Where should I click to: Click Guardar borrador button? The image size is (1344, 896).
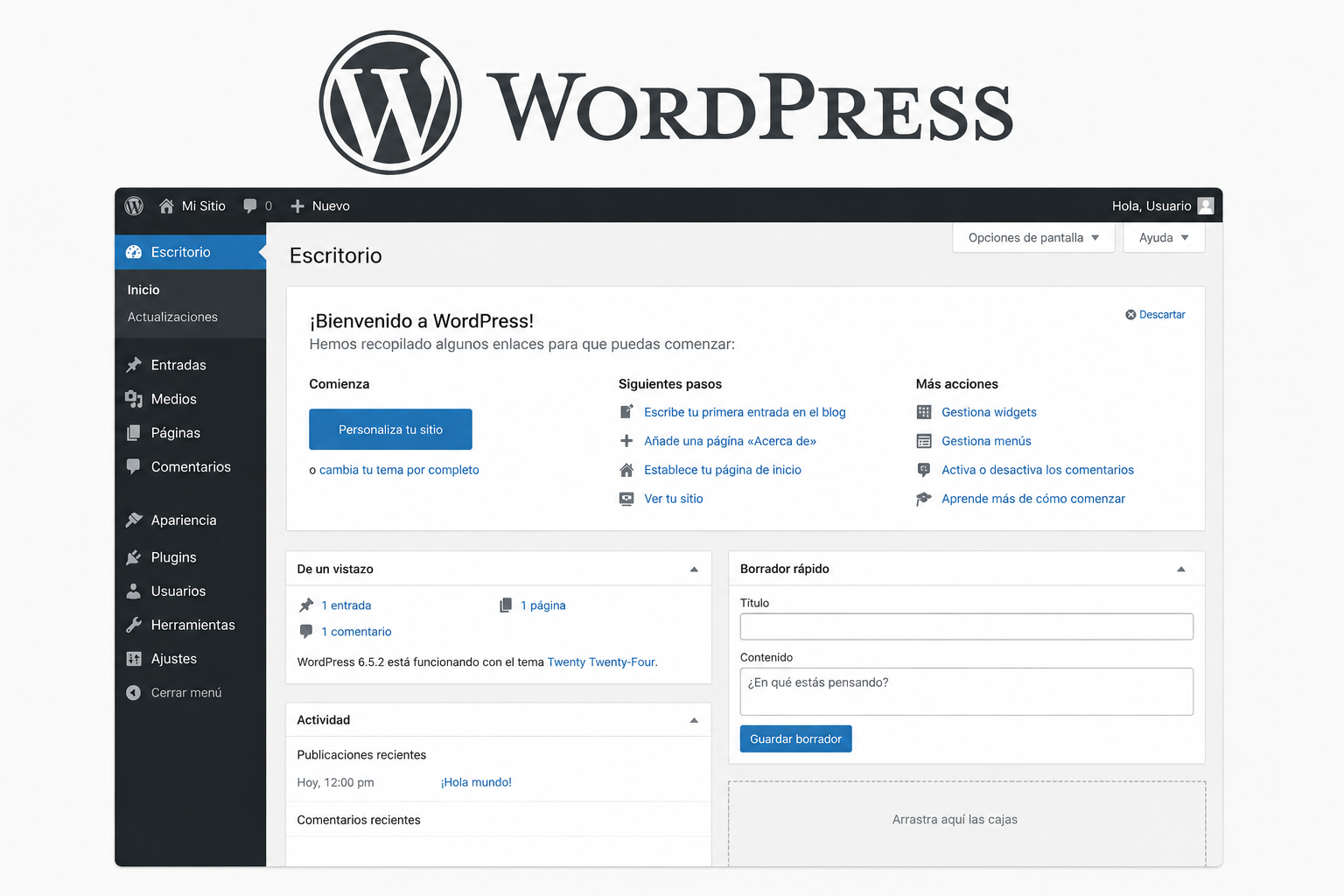tap(795, 739)
